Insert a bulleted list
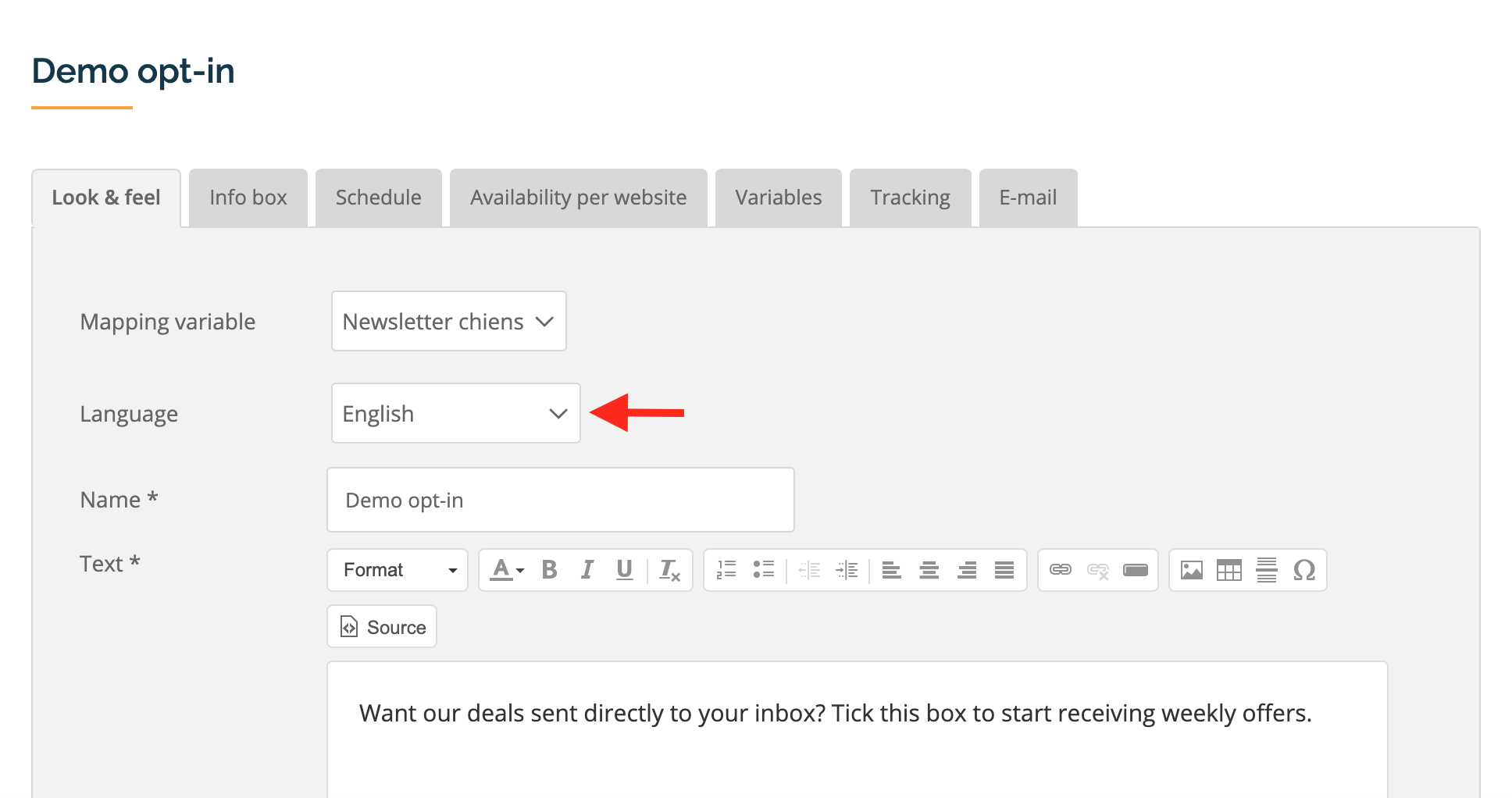Image resolution: width=1512 pixels, height=798 pixels. pyautogui.click(x=764, y=570)
